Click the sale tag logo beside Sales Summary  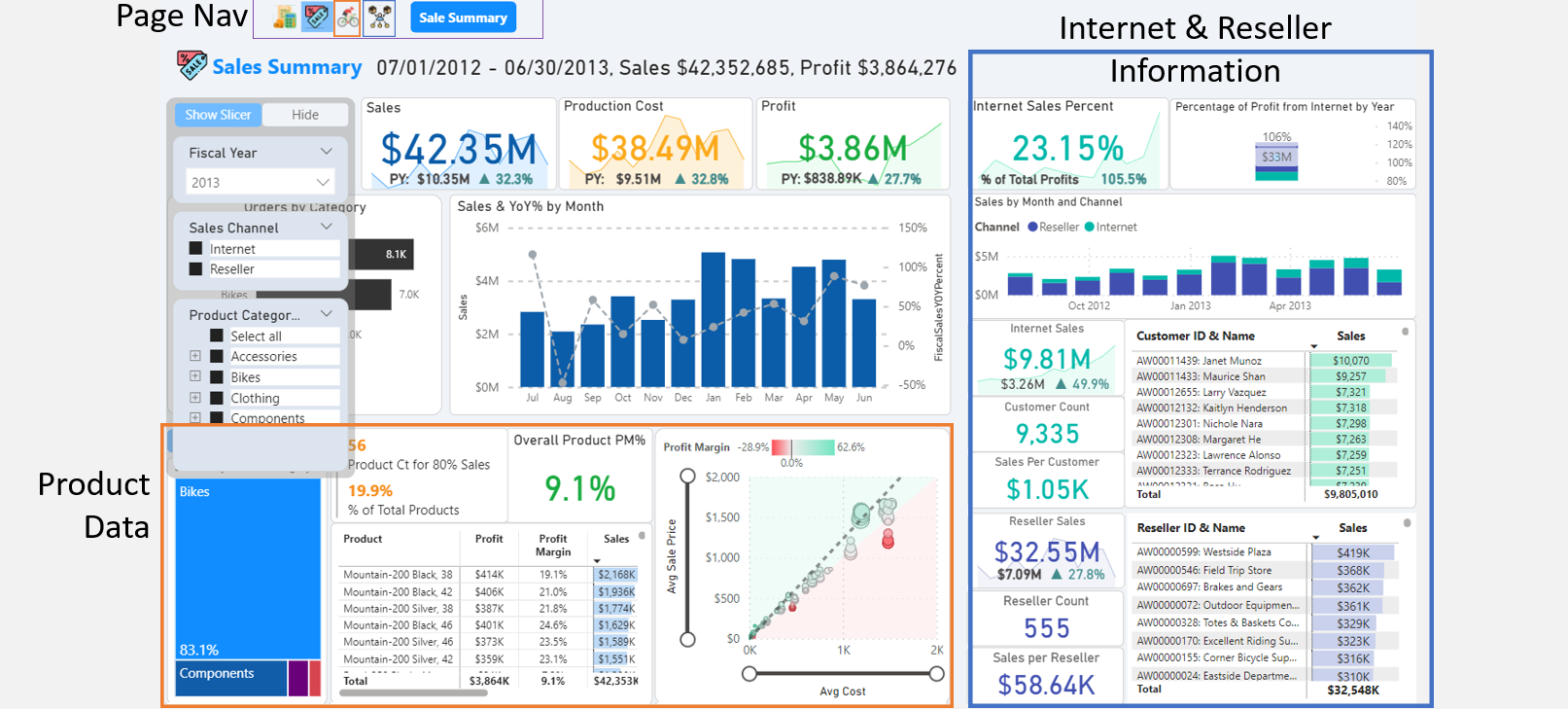(192, 65)
